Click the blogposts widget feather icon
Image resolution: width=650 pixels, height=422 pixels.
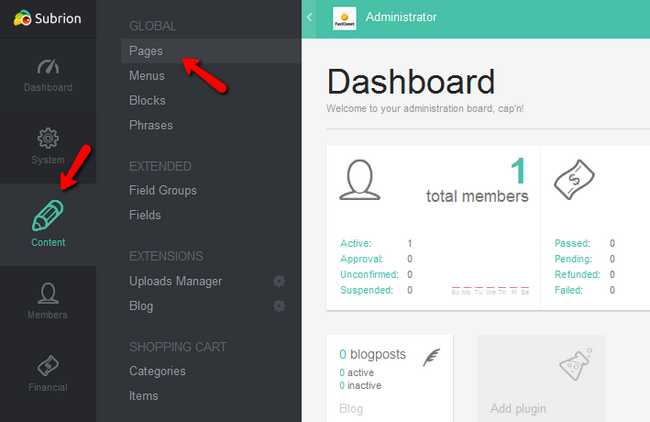tap(431, 357)
